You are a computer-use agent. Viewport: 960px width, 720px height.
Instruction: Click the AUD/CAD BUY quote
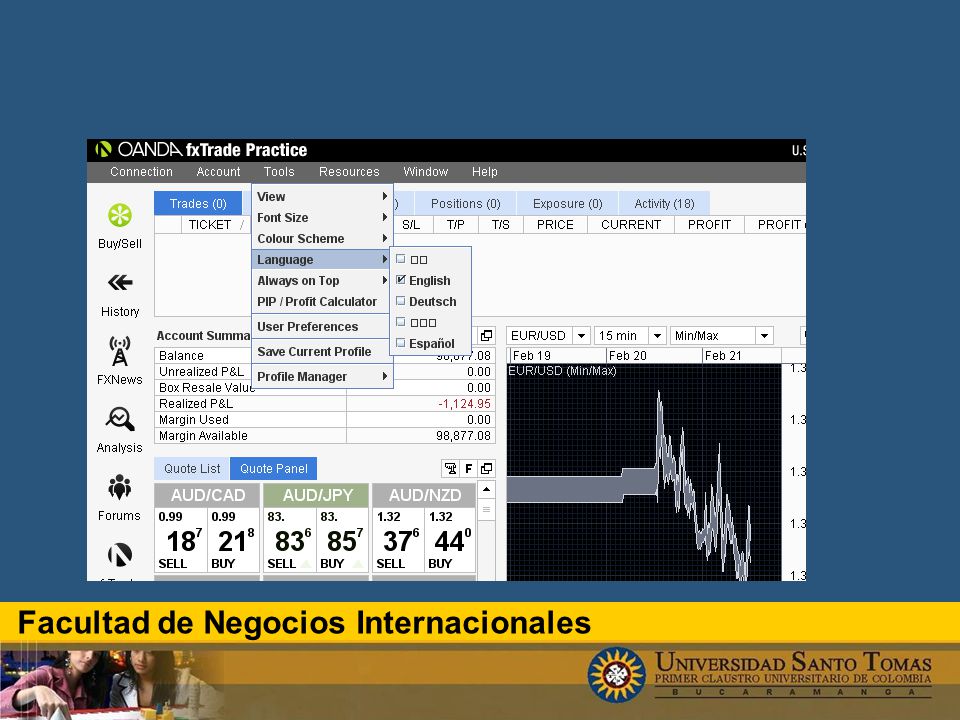[x=233, y=540]
